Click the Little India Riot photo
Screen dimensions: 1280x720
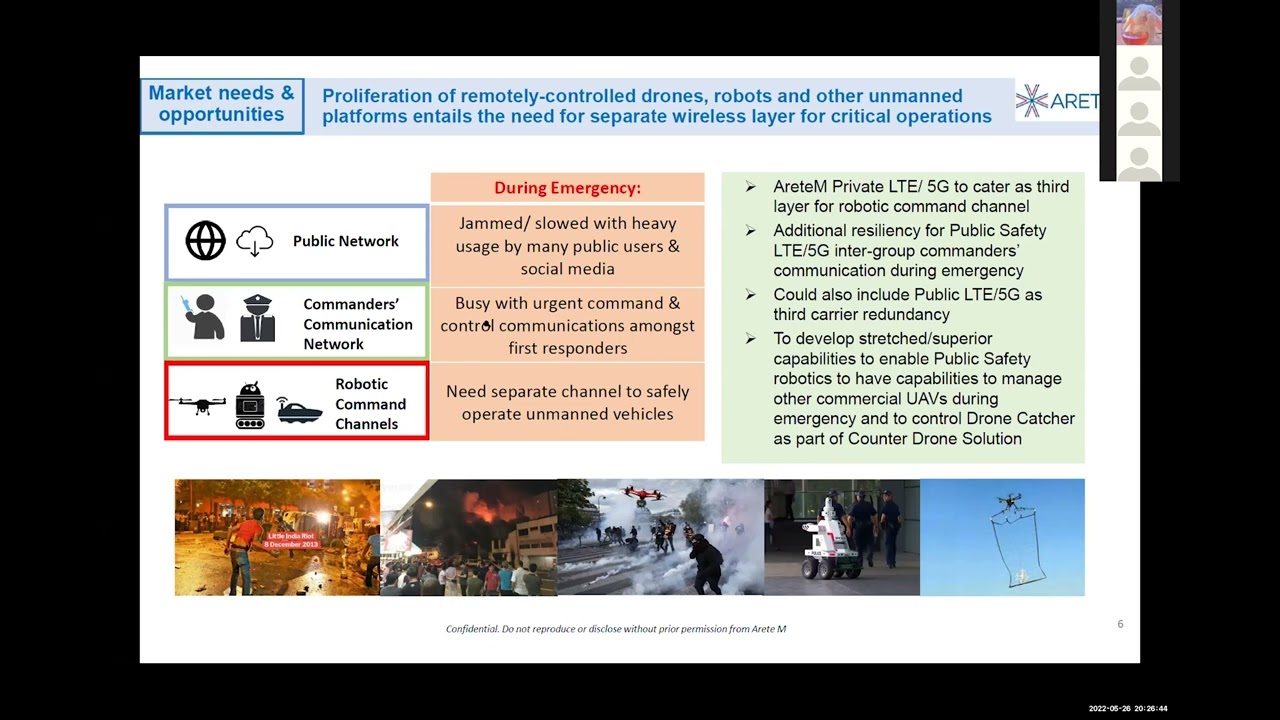[x=277, y=537]
